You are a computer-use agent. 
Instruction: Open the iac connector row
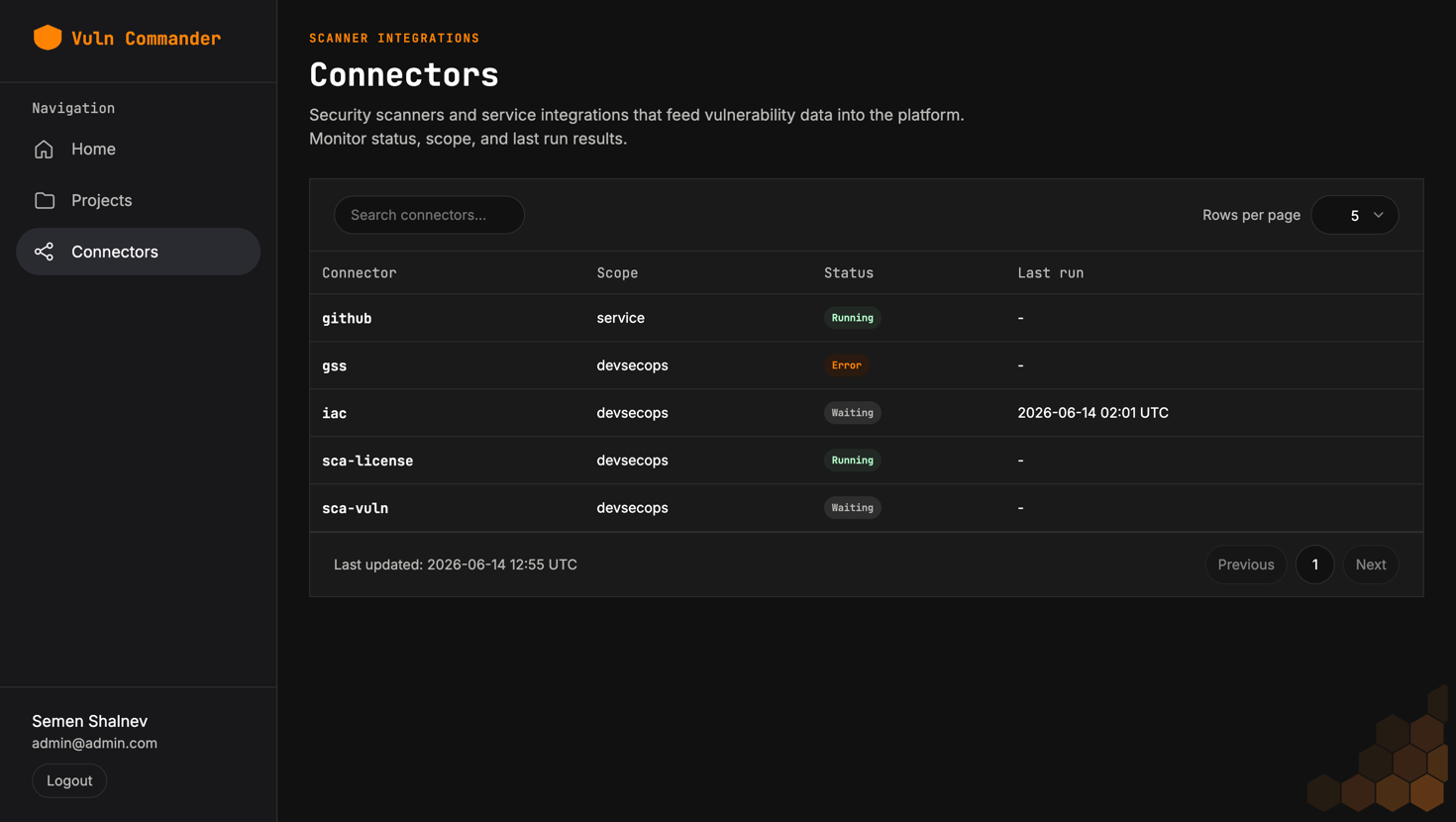click(867, 413)
